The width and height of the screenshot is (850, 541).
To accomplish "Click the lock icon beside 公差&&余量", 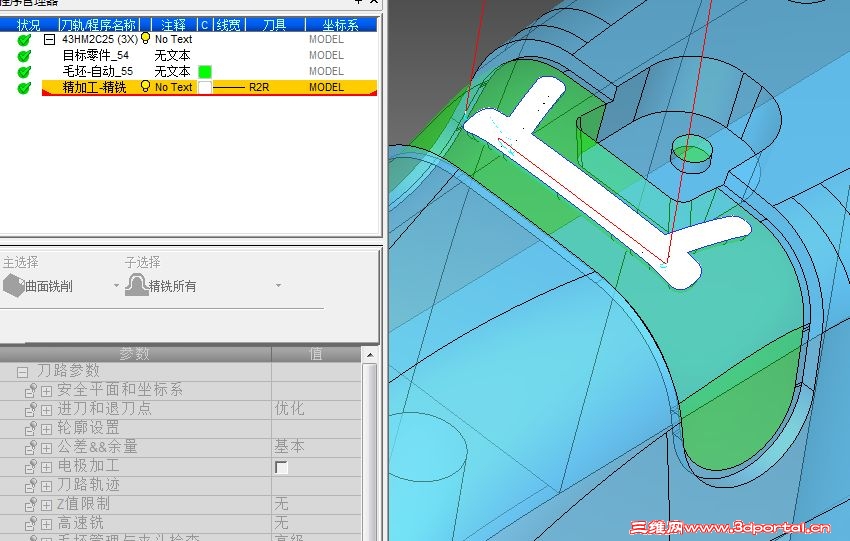I will click(31, 447).
